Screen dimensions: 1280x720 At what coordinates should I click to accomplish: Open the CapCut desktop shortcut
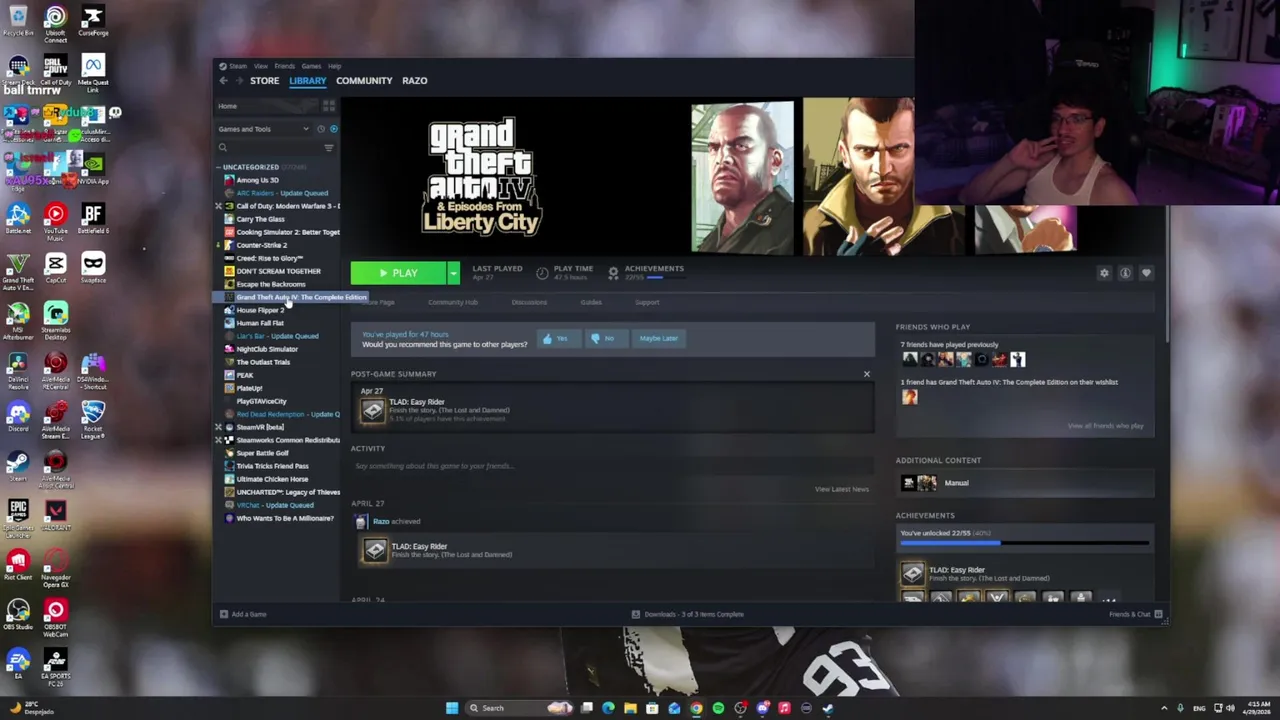[x=55, y=266]
